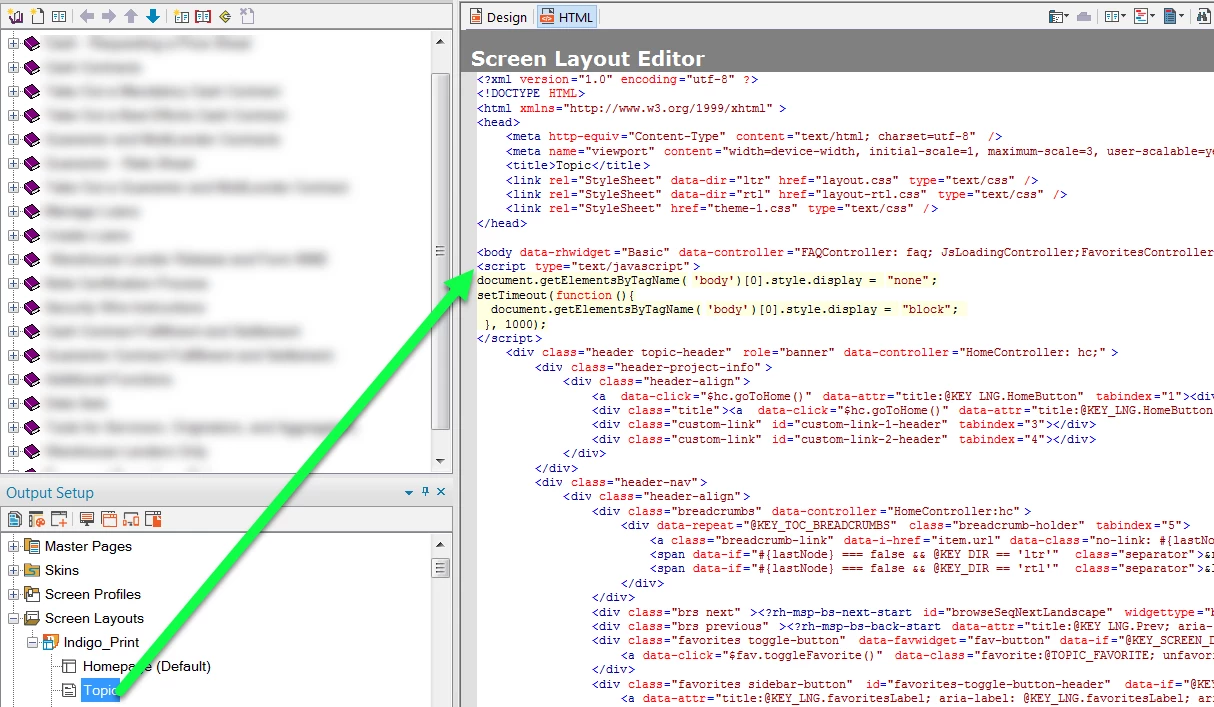Open the Output Setup panel menu arrow
Image resolution: width=1214 pixels, height=707 pixels.
pyautogui.click(x=409, y=493)
